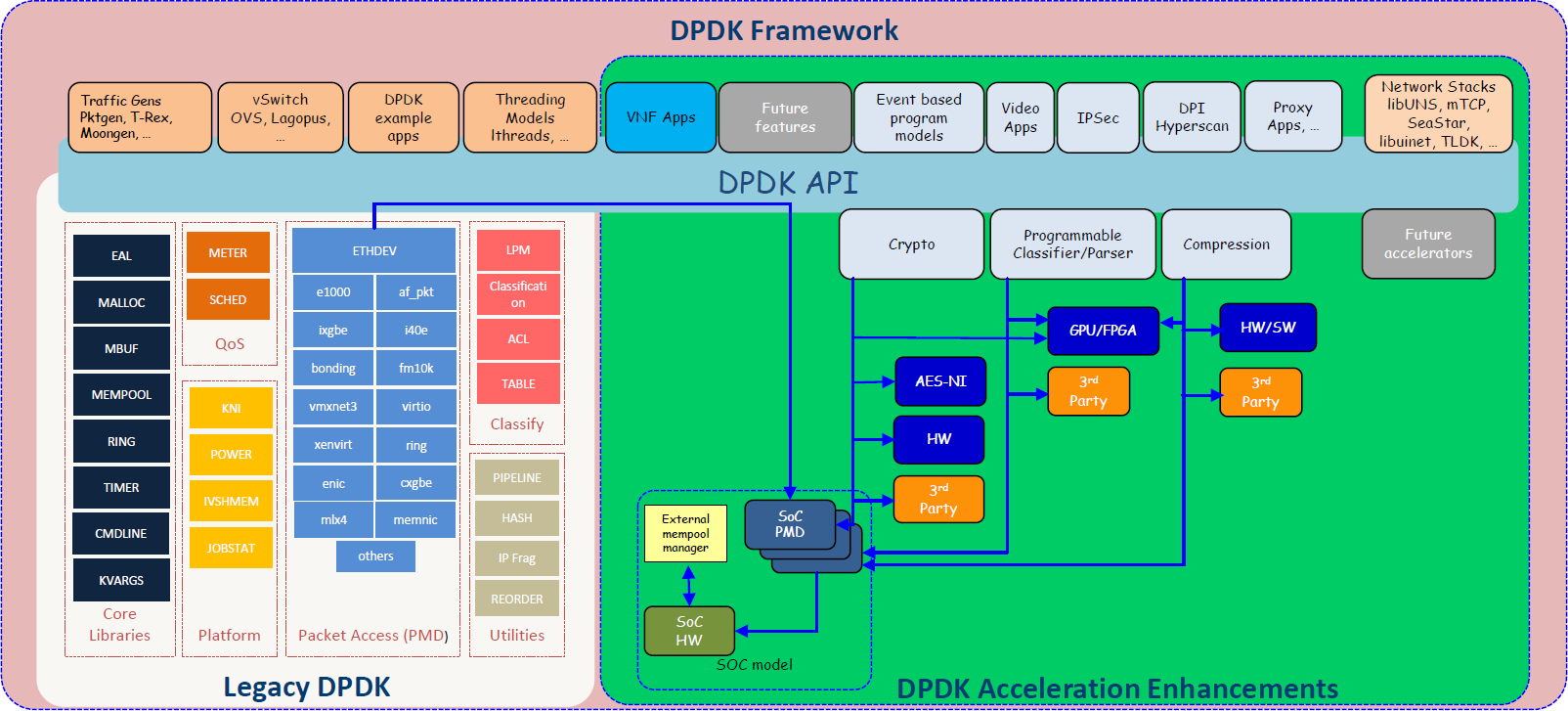Select the PIPELINE utilities block
This screenshot has height=711, width=1568.
(x=517, y=478)
